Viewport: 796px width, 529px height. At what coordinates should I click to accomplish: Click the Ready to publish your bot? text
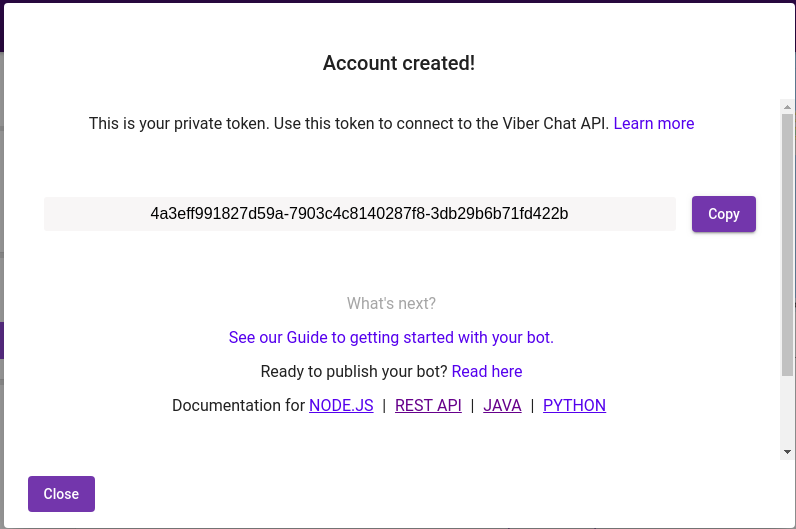click(x=354, y=372)
